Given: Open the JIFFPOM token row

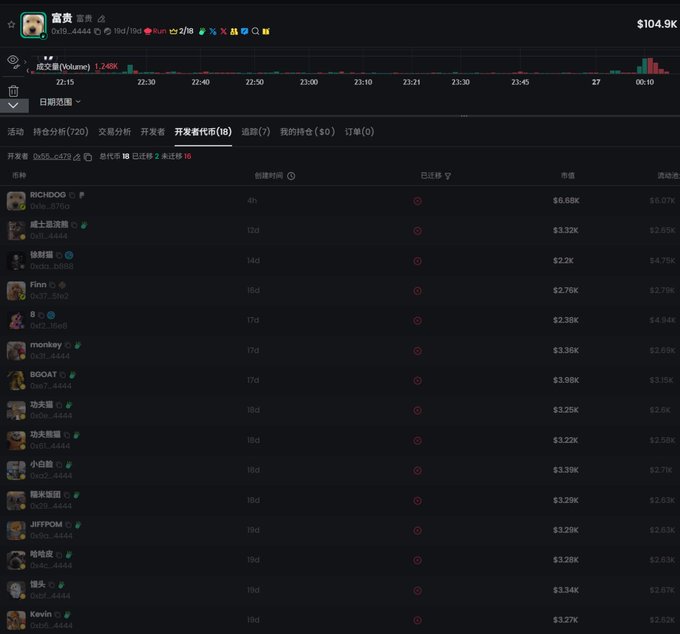Looking at the screenshot, I should [340, 530].
